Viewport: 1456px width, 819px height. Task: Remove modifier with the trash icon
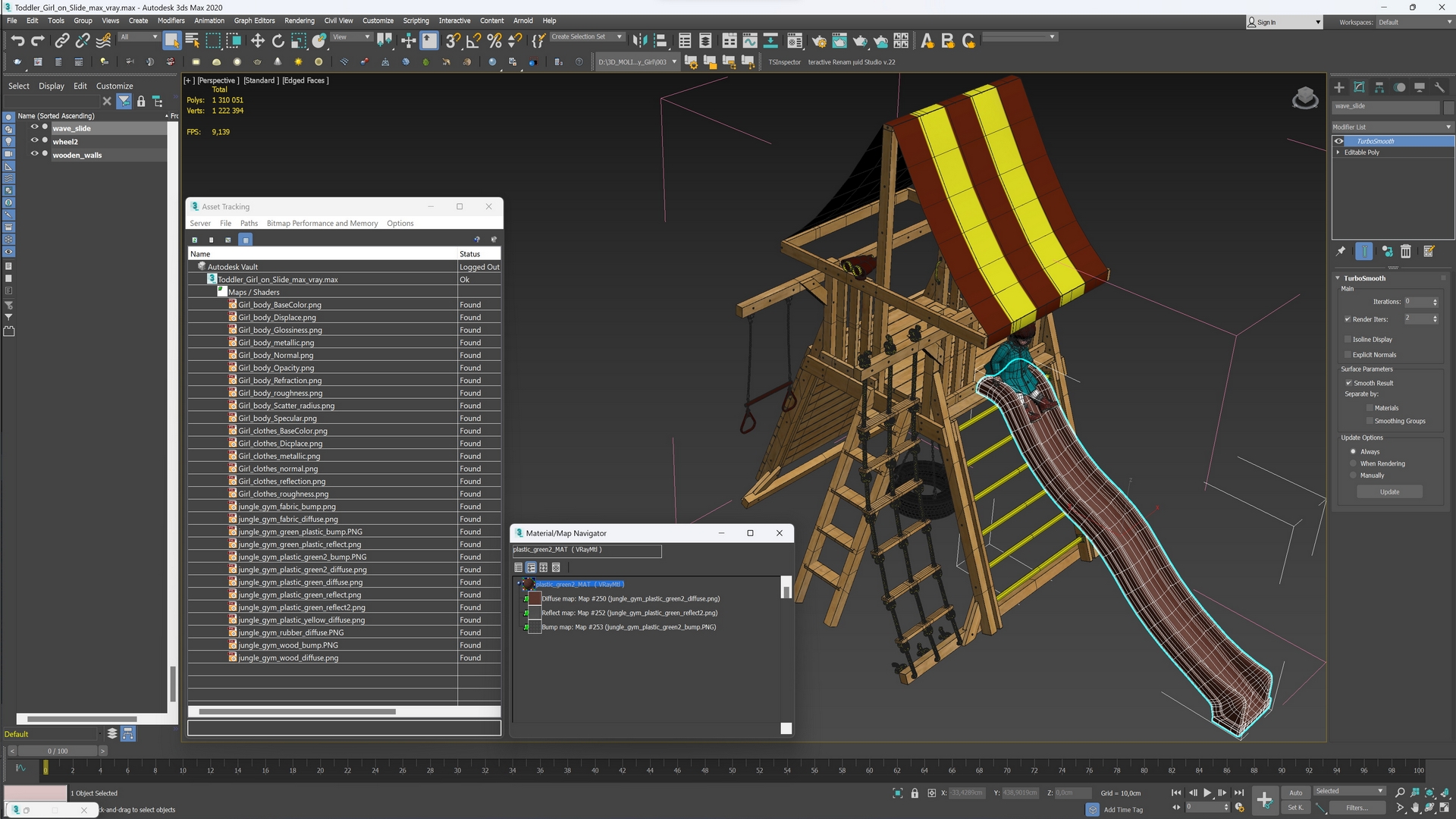click(1406, 252)
